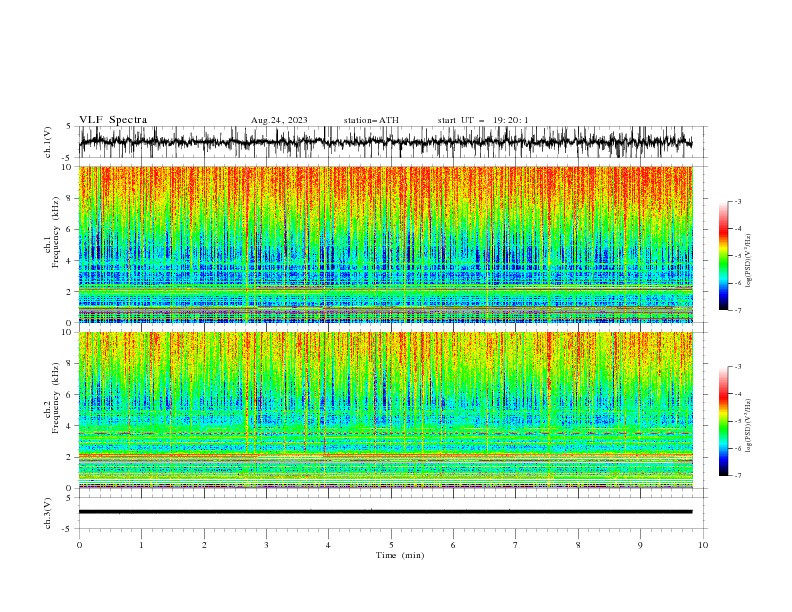Click the ch.3 flat black waveform trace
The image size is (792, 612).
point(385,512)
